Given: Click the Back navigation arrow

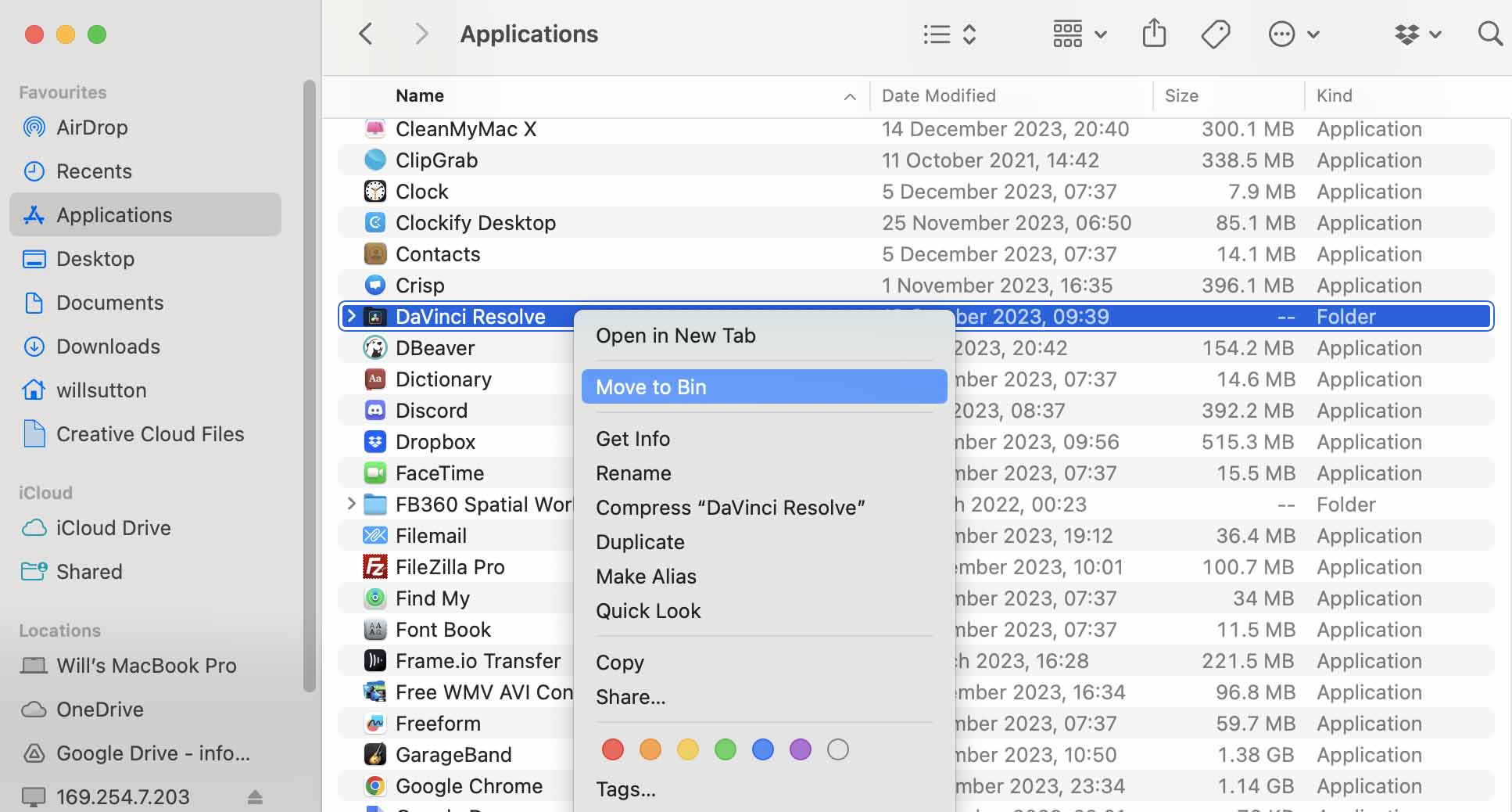Looking at the screenshot, I should [x=365, y=34].
